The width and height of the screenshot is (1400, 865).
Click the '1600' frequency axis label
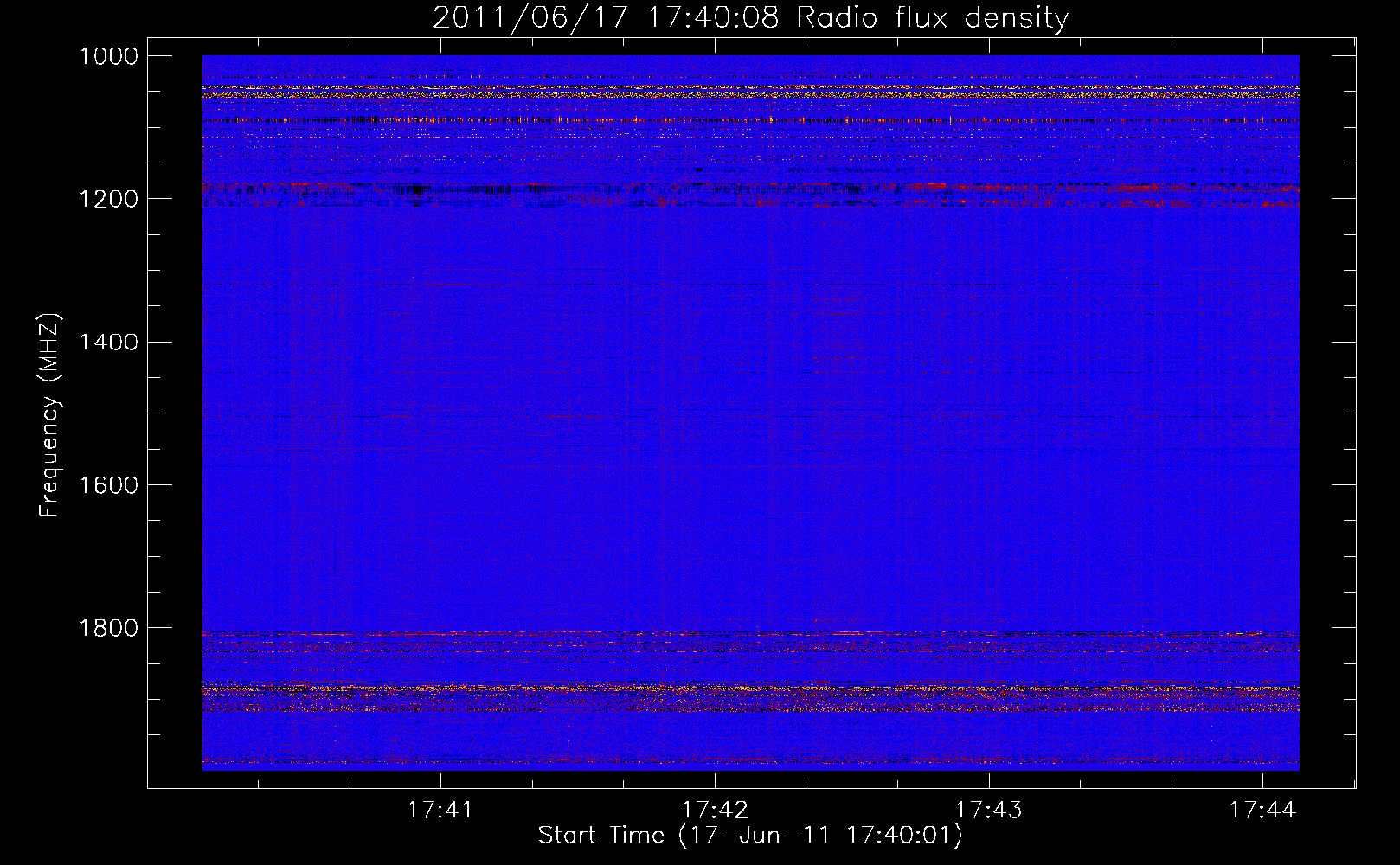click(x=109, y=484)
